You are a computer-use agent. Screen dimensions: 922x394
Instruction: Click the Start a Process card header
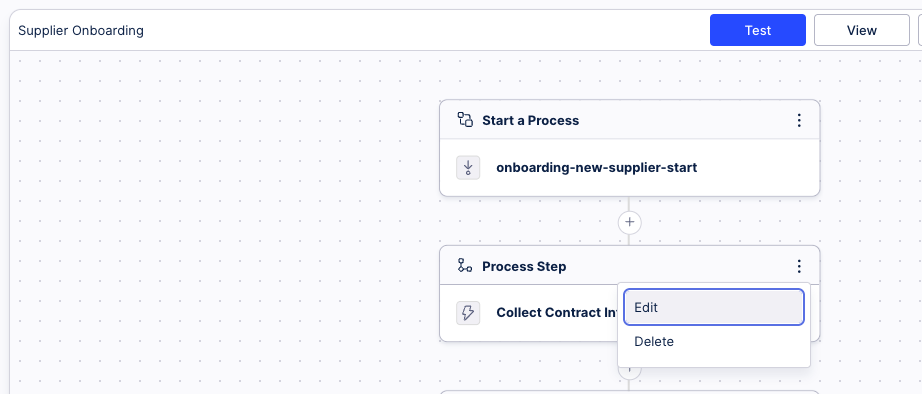point(629,120)
